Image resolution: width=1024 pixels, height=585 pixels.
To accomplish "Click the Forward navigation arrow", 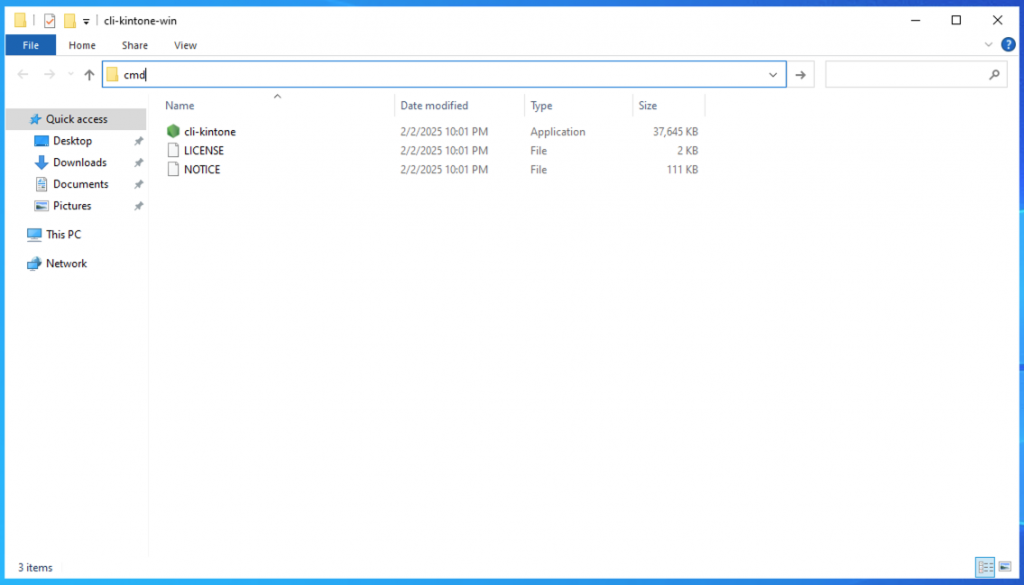I will coord(49,74).
